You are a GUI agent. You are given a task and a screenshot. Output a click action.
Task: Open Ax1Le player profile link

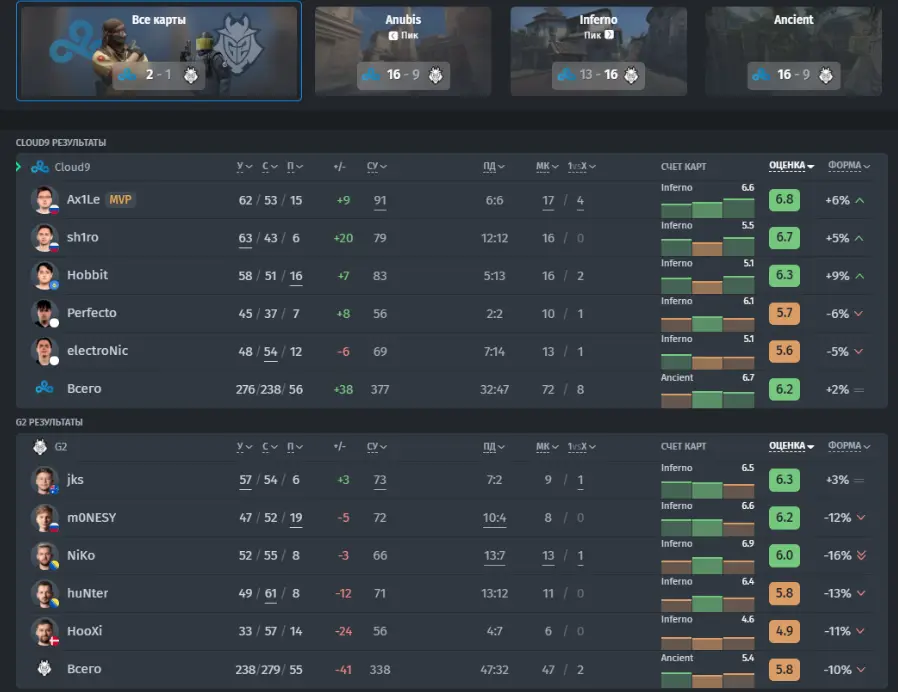click(83, 199)
